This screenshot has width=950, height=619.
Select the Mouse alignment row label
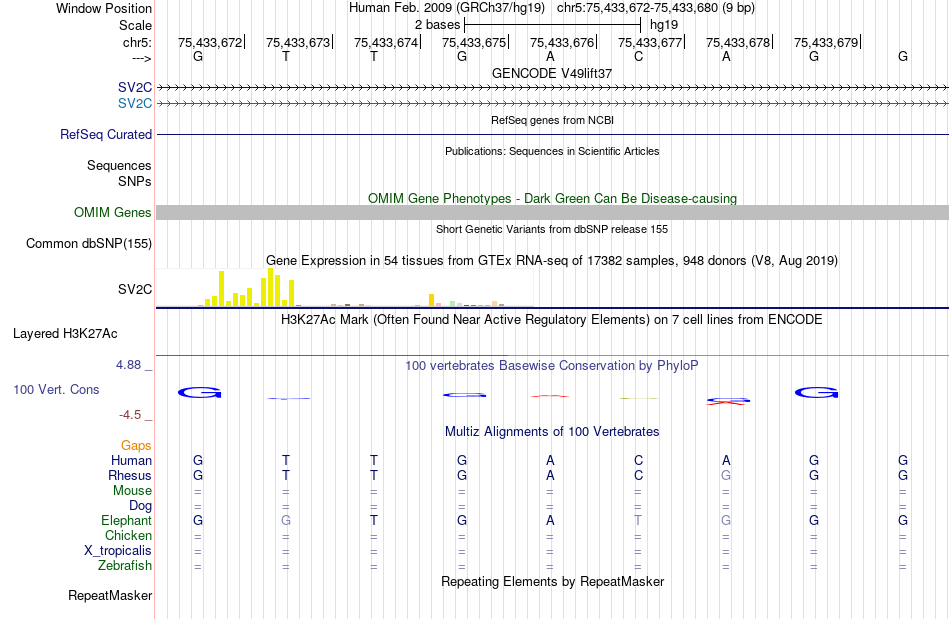pyautogui.click(x=132, y=491)
